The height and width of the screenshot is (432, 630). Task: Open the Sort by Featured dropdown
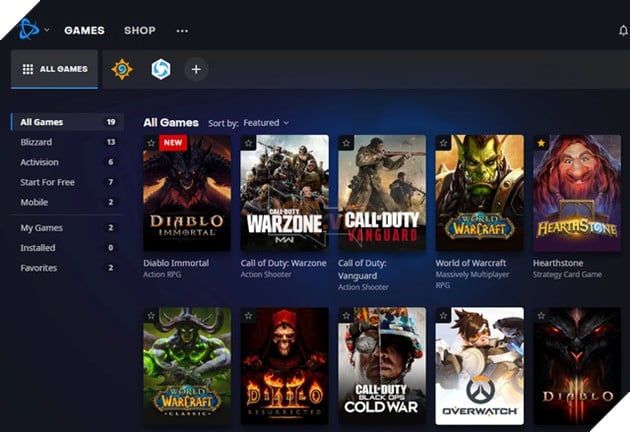click(266, 123)
